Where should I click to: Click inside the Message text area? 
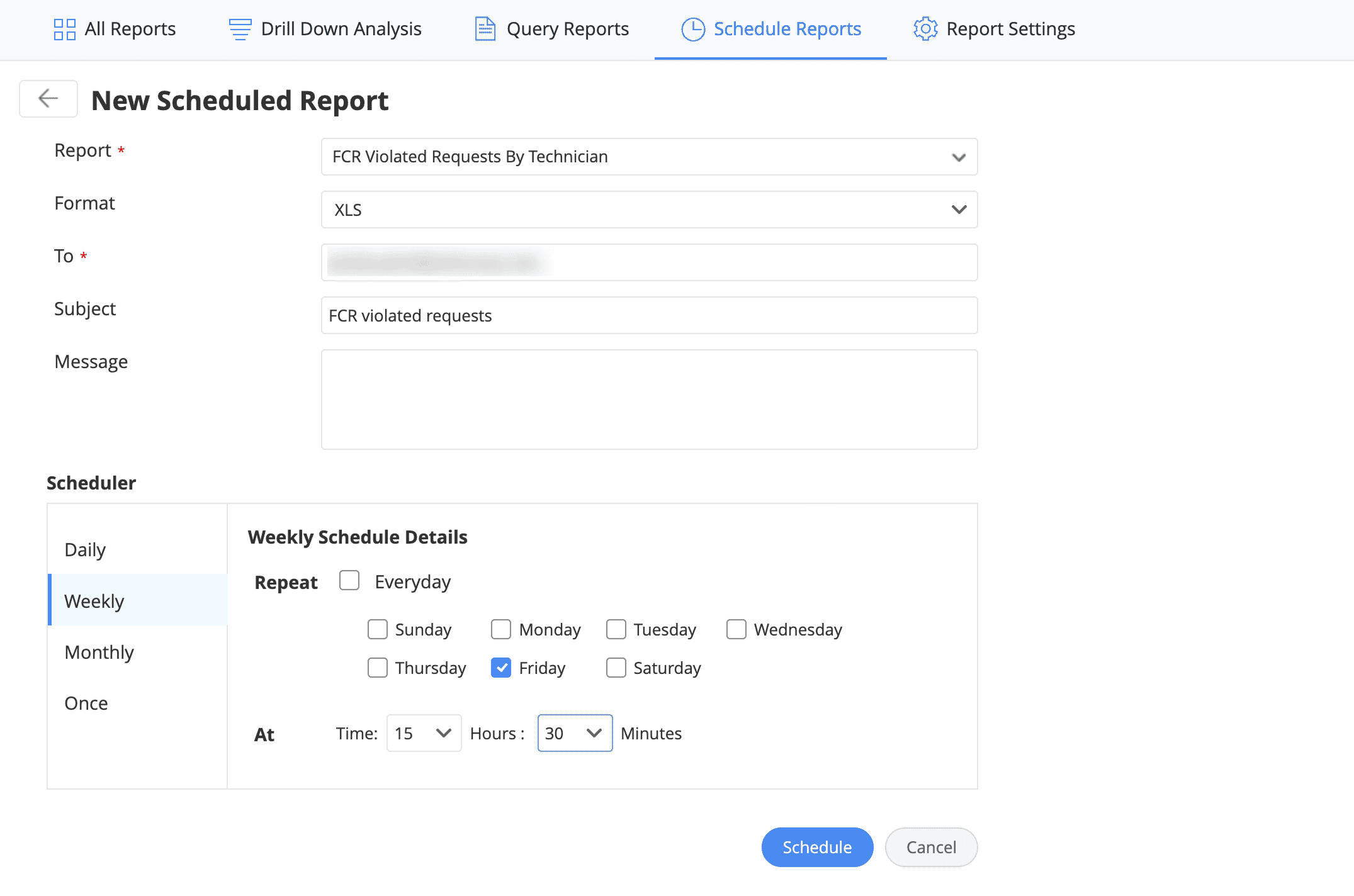648,400
